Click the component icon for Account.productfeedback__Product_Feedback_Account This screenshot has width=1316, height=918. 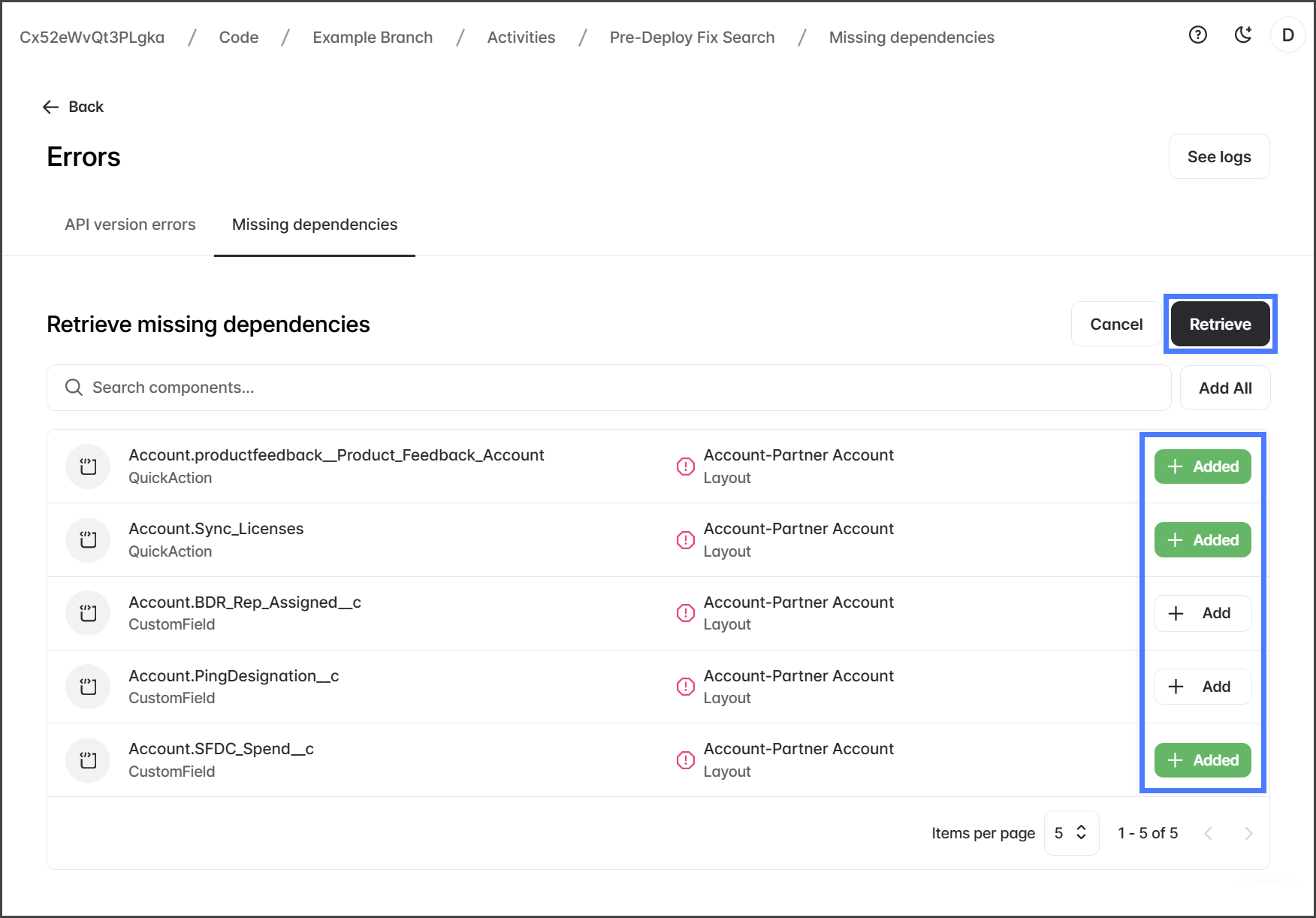click(x=88, y=467)
